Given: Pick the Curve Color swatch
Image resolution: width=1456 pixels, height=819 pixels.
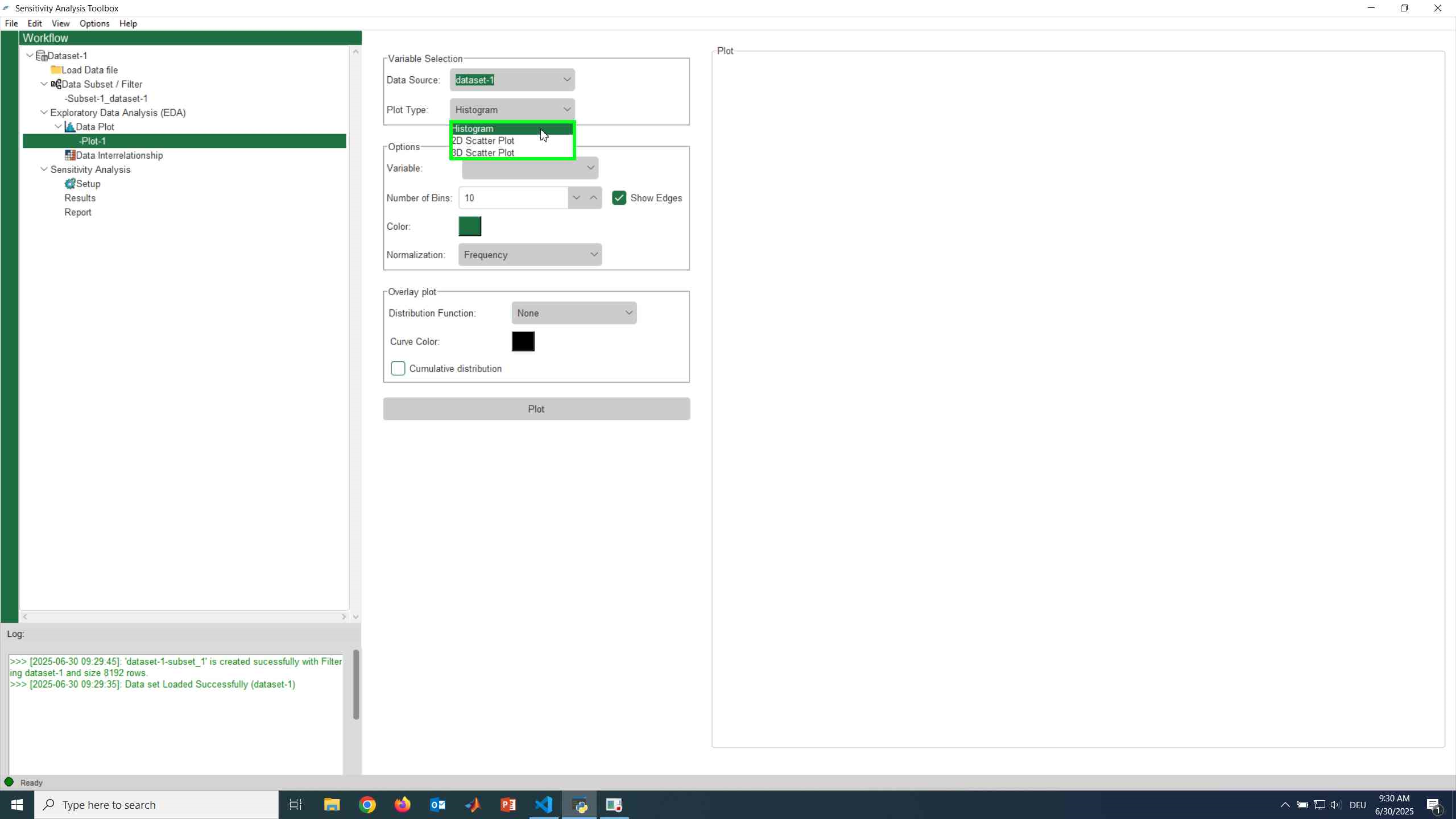Looking at the screenshot, I should (x=523, y=342).
